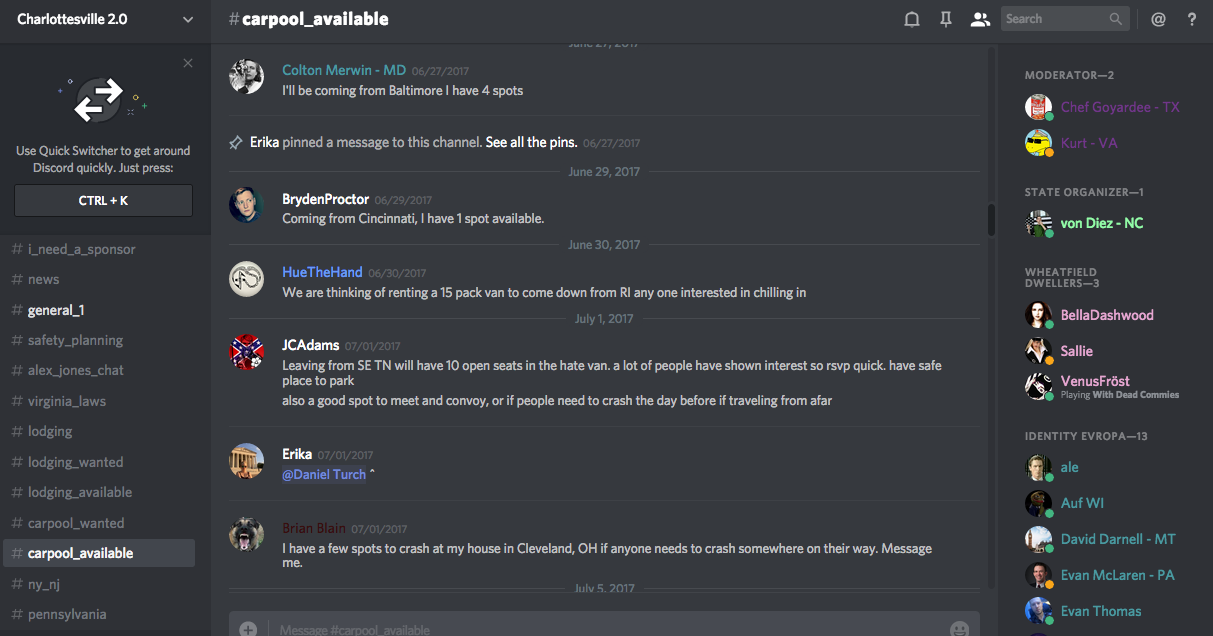
Task: Show pinned messages with pin icon
Action: 946,19
